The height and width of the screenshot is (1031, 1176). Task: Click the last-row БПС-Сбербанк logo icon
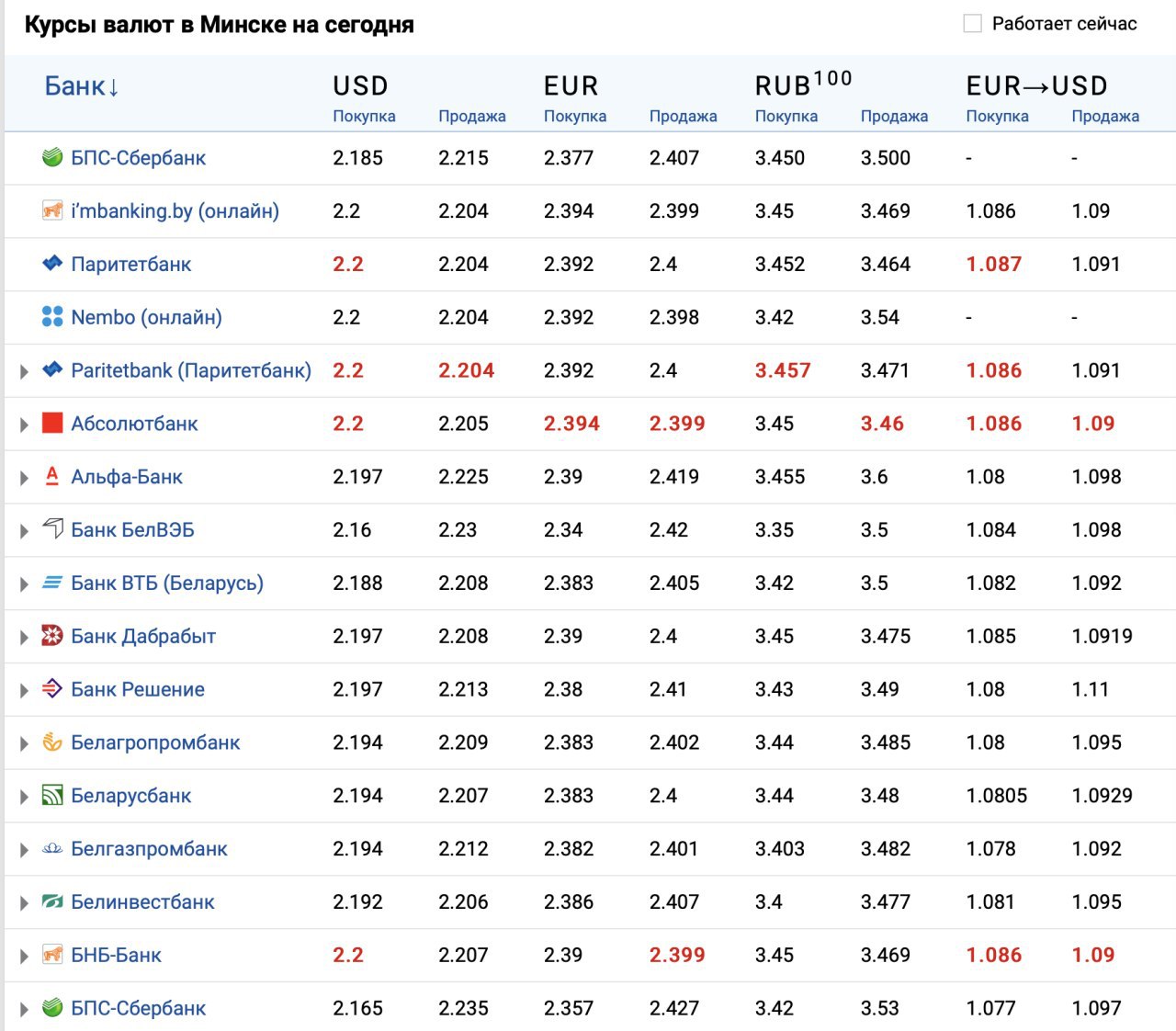tap(52, 1008)
